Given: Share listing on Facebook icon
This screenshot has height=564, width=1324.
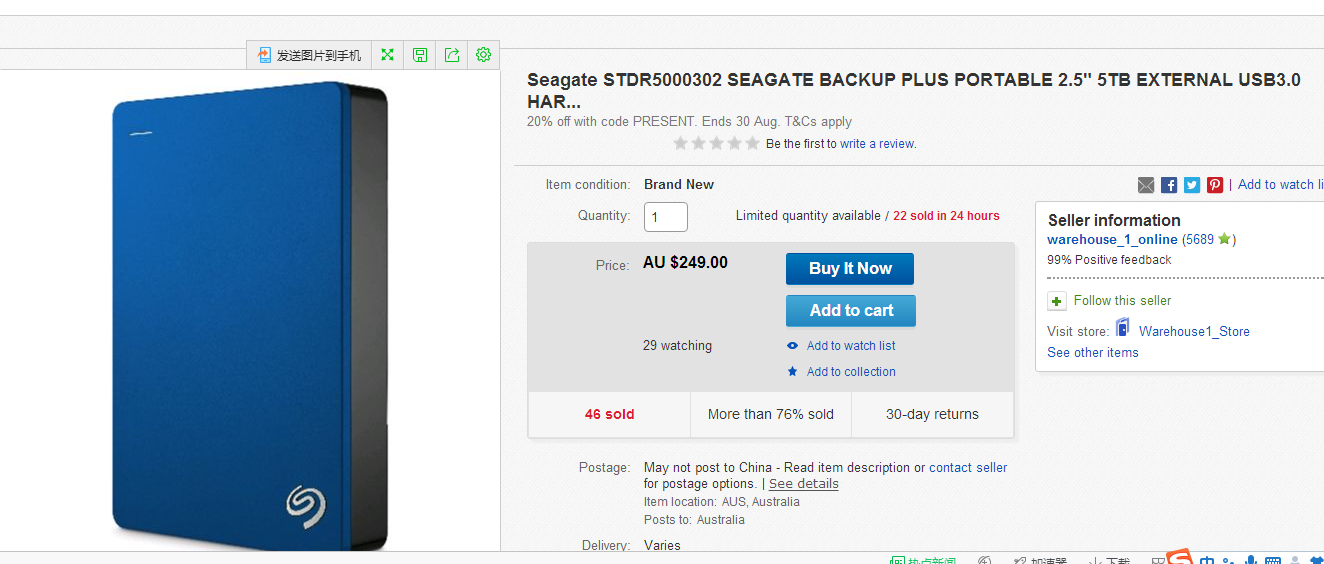Looking at the screenshot, I should [x=1169, y=185].
